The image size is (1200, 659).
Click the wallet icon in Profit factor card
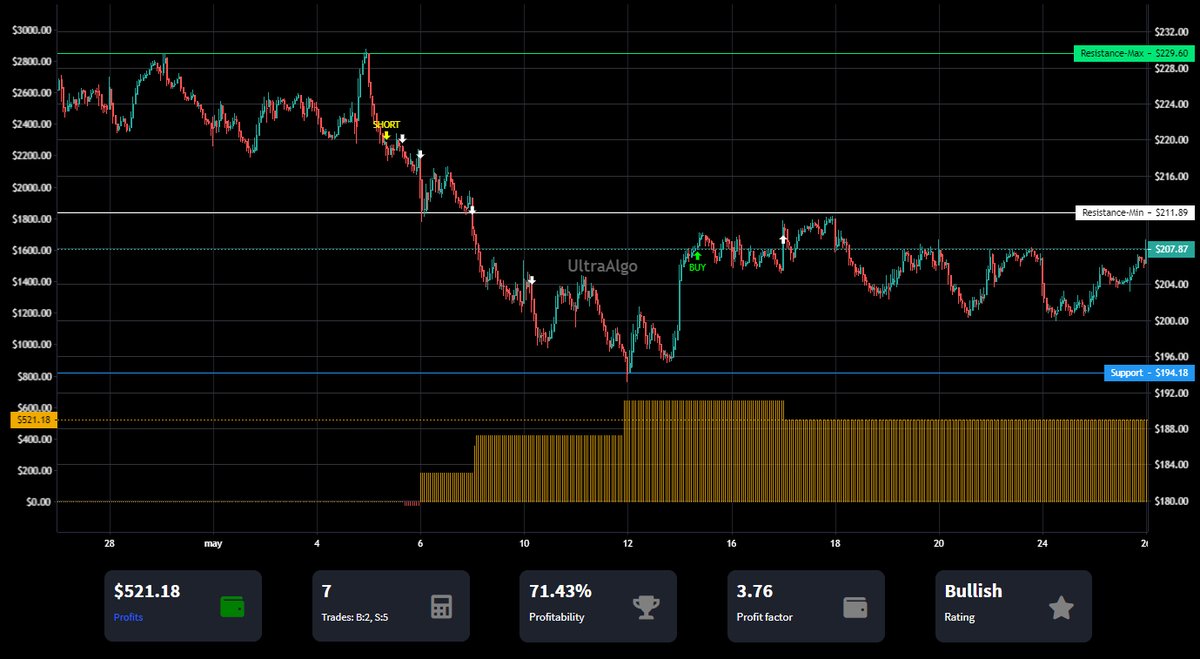click(x=855, y=606)
